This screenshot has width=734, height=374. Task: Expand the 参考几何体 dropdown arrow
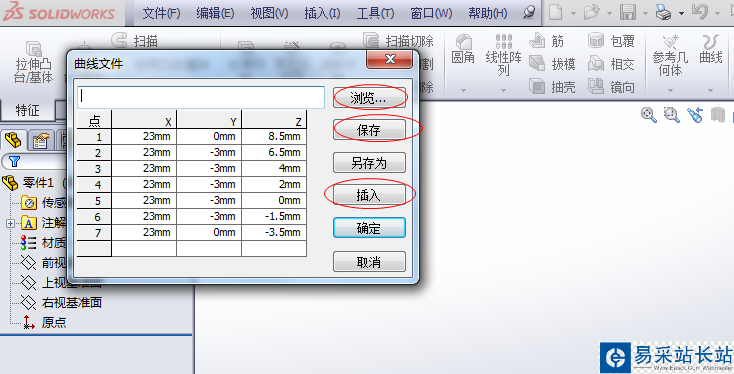[x=670, y=90]
